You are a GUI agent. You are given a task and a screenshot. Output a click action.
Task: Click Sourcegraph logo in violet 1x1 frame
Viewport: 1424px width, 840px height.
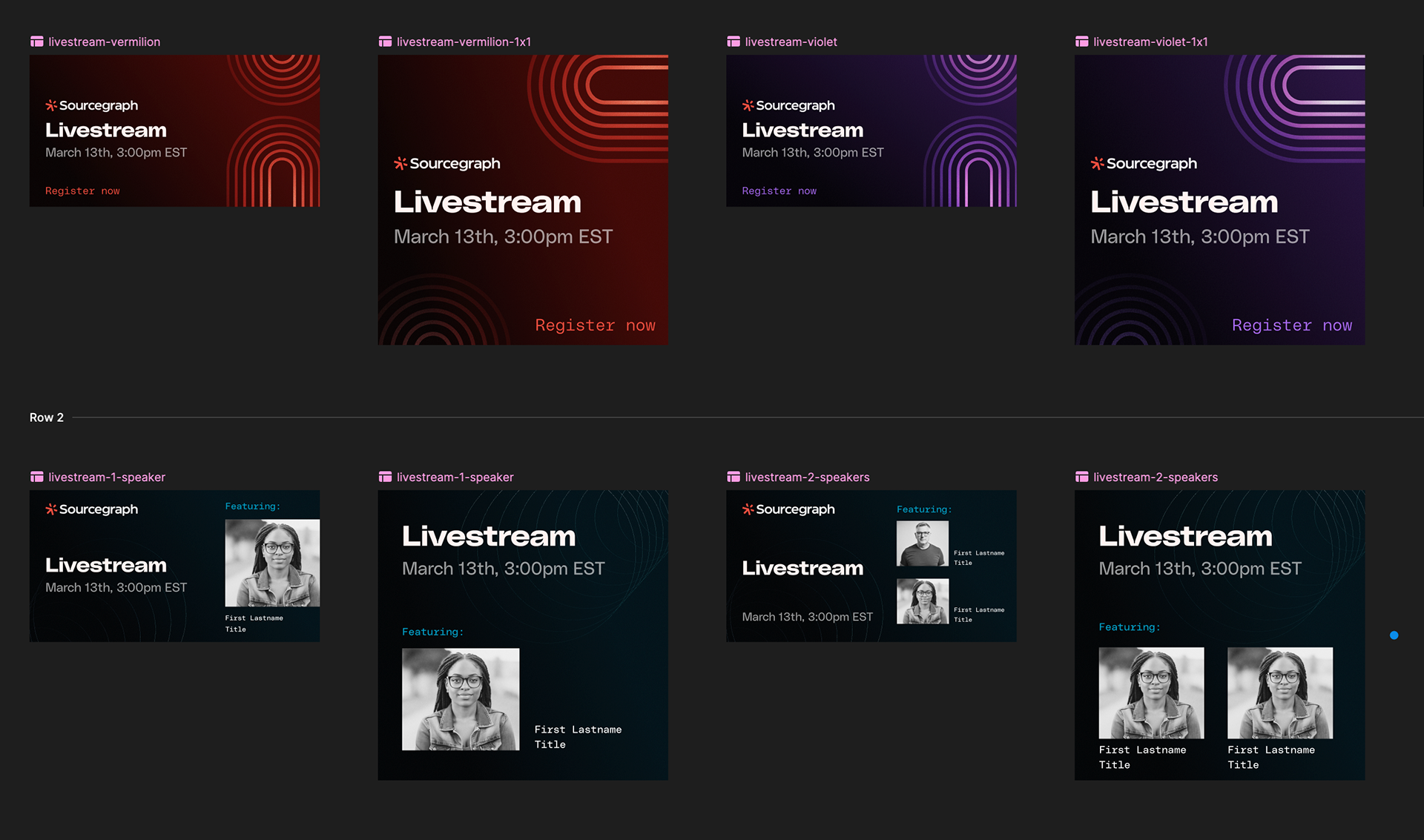click(1144, 163)
